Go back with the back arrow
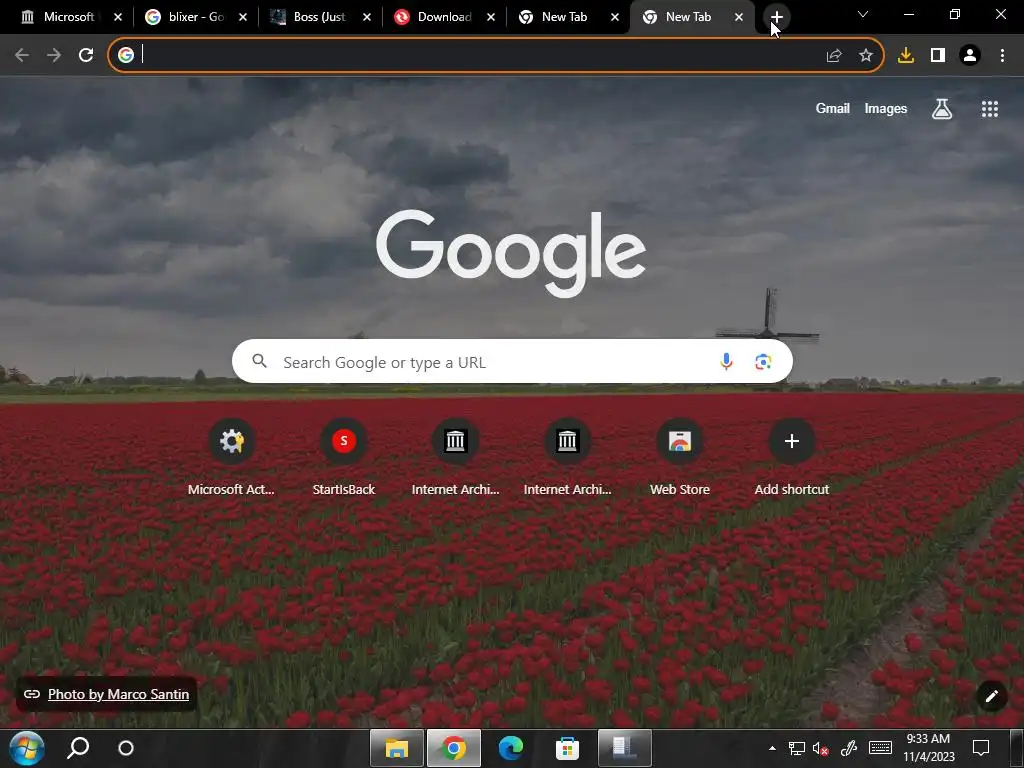The height and width of the screenshot is (768, 1024). coord(22,56)
